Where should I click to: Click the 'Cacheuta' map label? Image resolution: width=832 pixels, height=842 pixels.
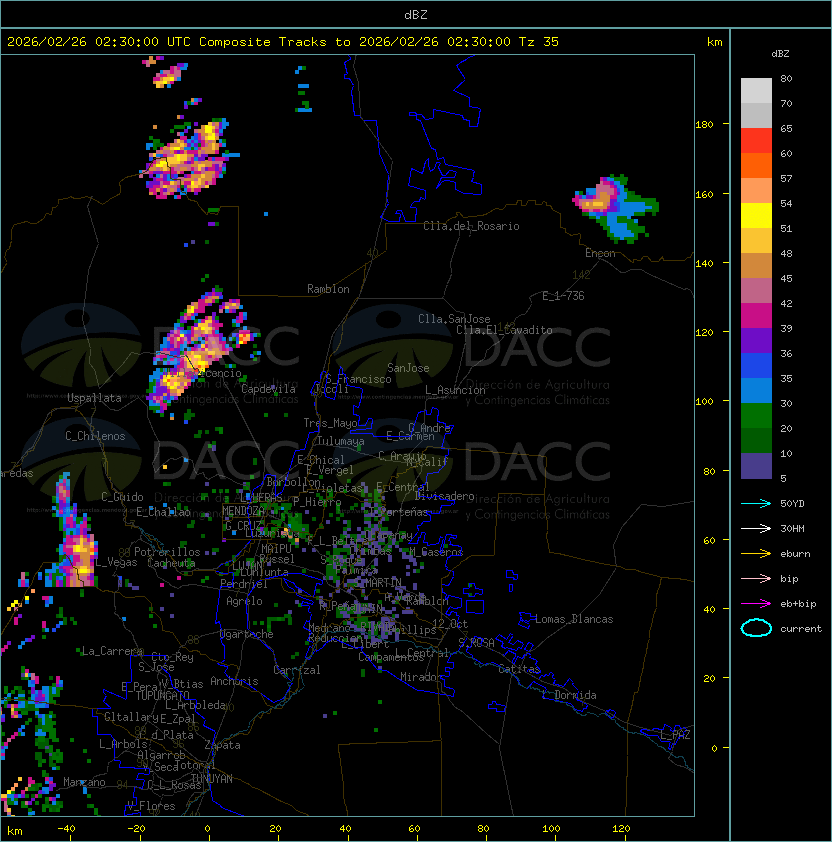(x=171, y=563)
